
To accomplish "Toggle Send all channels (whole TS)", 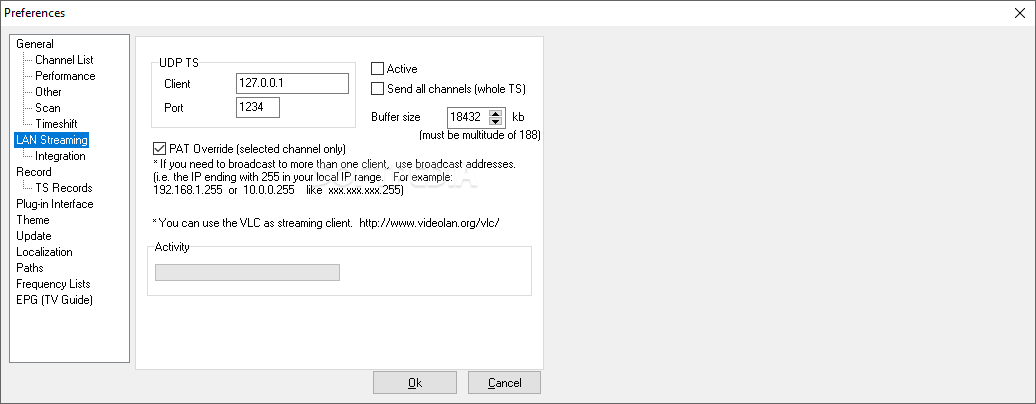I will (x=378, y=89).
